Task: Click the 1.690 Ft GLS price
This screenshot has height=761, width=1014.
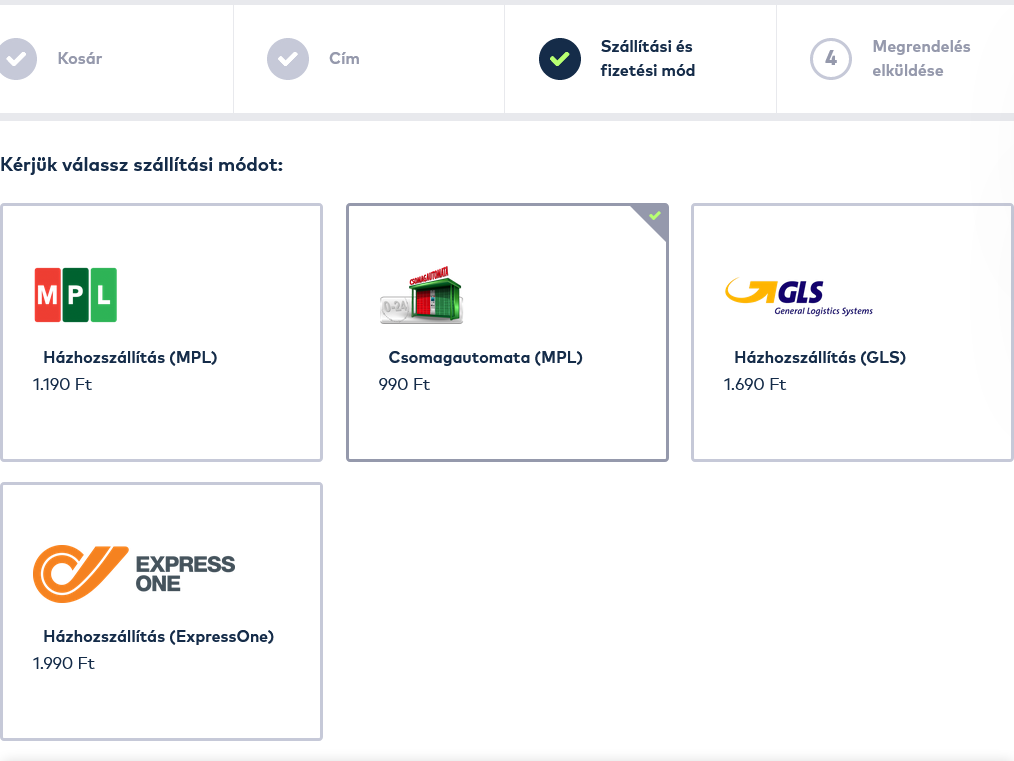Action: click(755, 384)
